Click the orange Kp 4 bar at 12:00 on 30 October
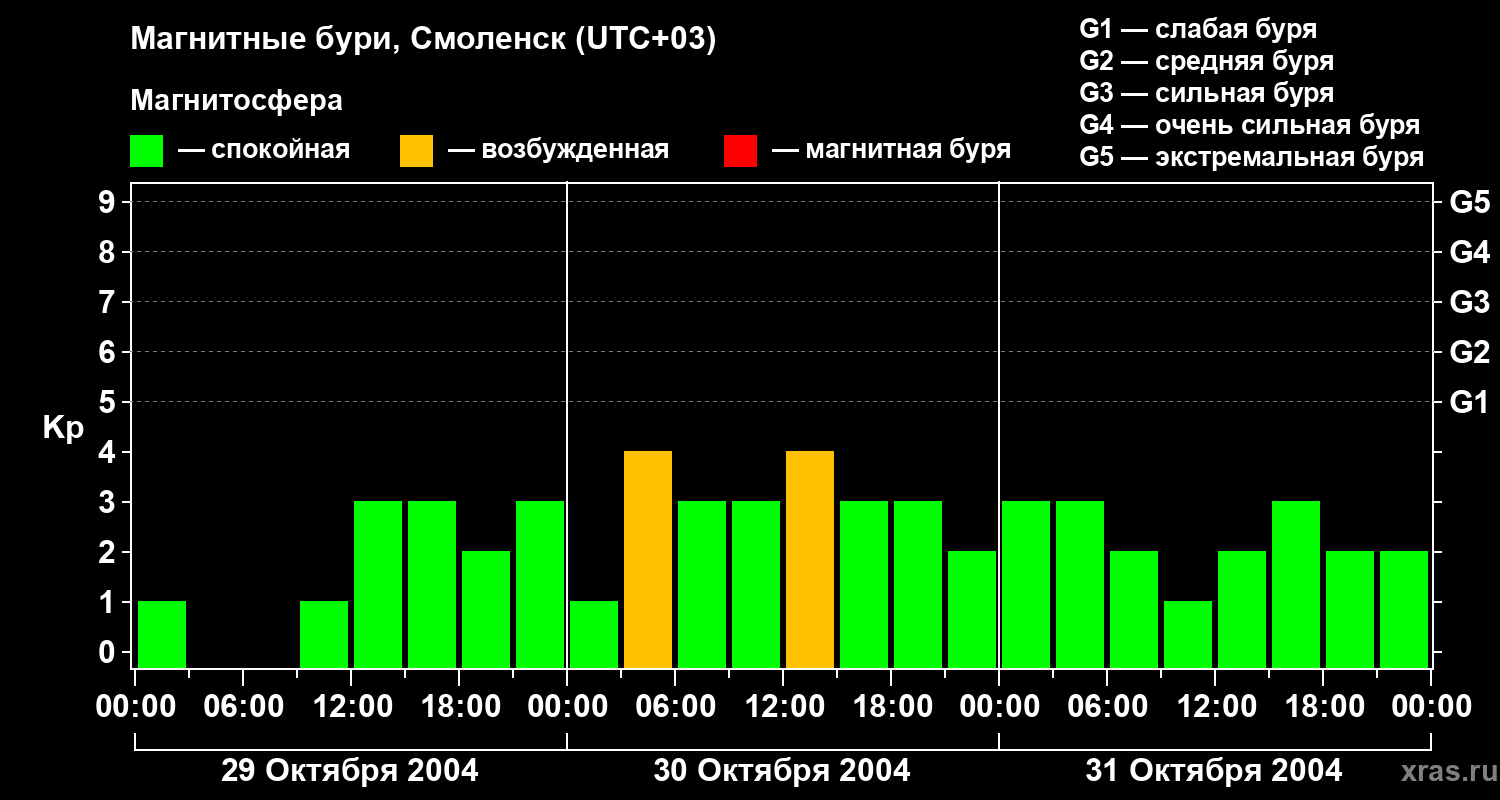Image resolution: width=1500 pixels, height=800 pixels. (x=810, y=560)
